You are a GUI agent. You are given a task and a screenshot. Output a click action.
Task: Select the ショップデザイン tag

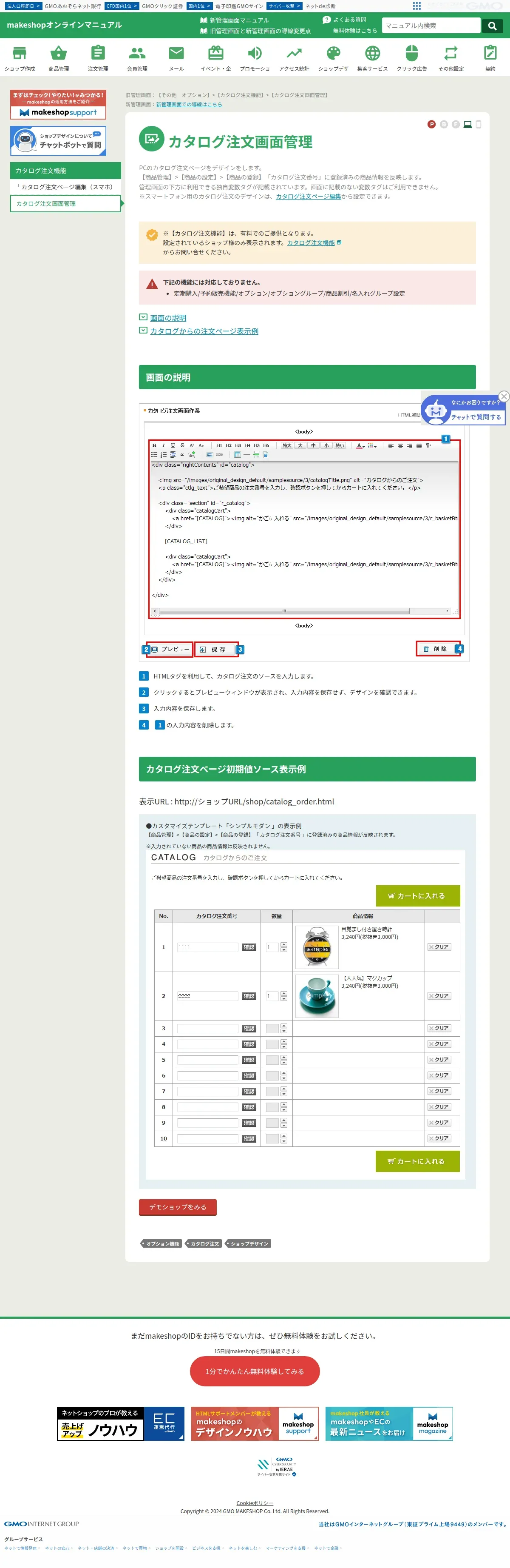tap(248, 1243)
